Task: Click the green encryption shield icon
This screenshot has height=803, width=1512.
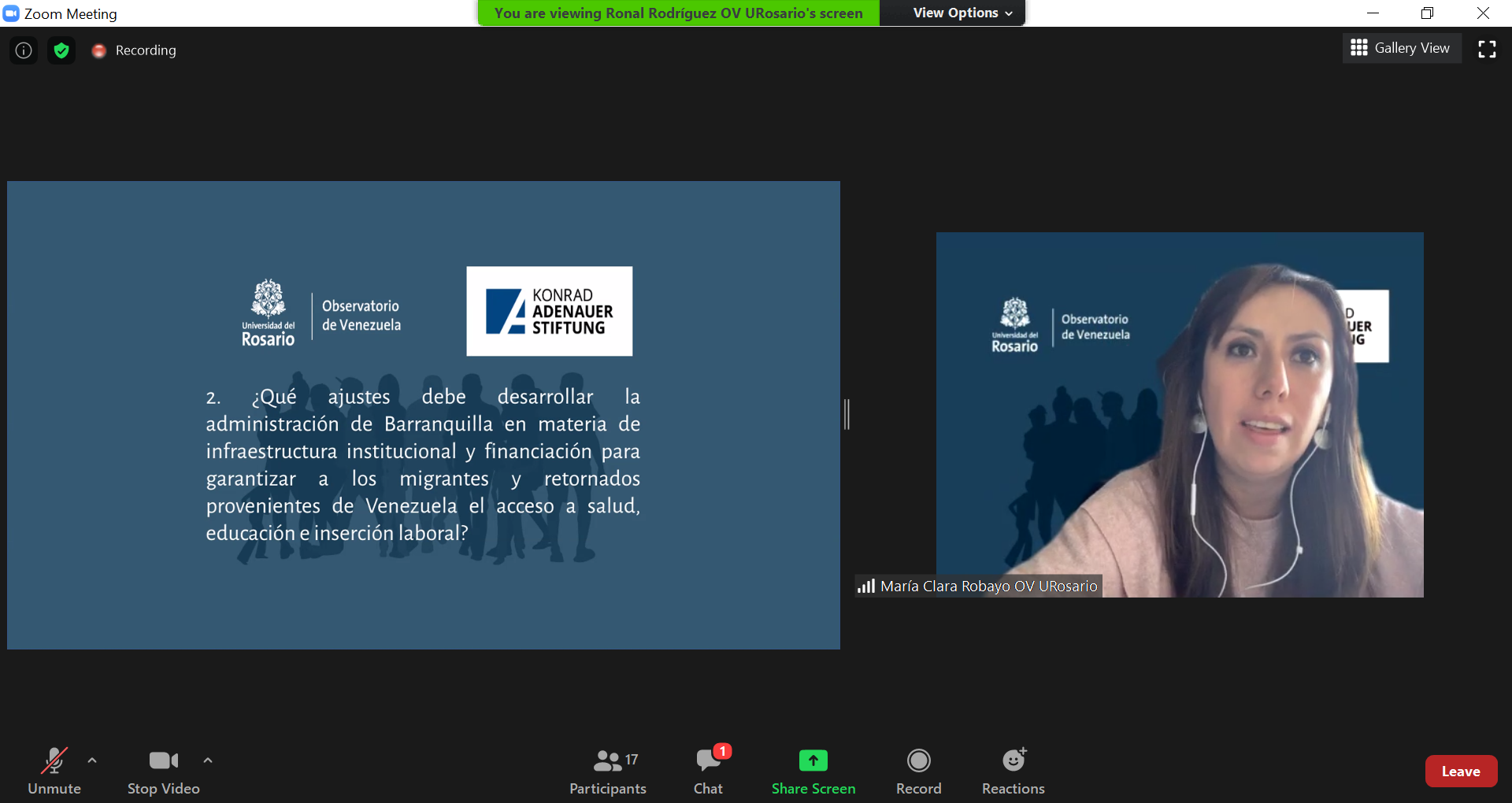Action: pos(61,50)
